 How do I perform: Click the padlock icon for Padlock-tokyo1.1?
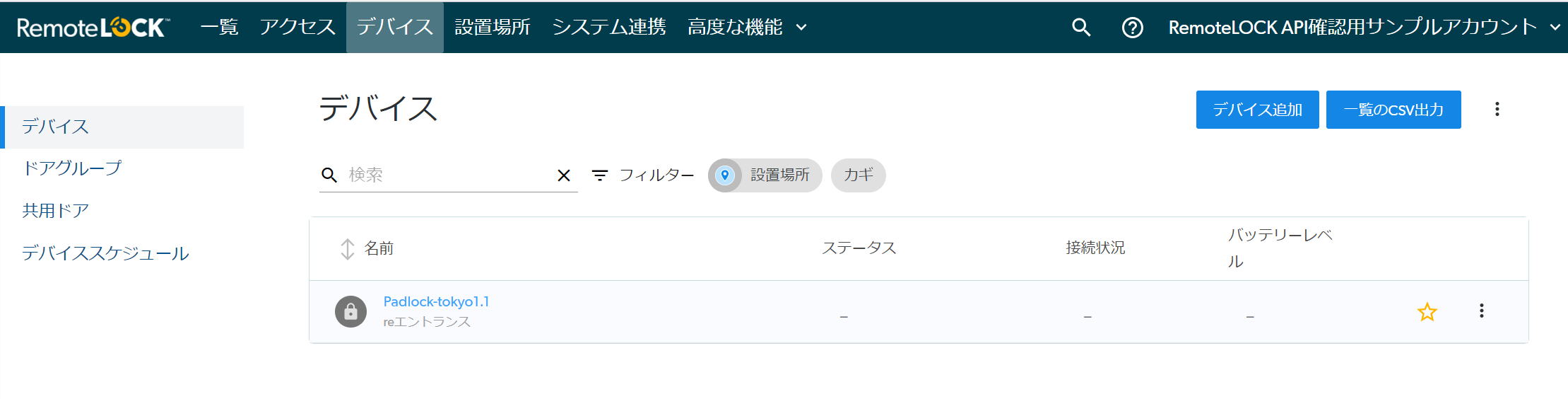350,311
